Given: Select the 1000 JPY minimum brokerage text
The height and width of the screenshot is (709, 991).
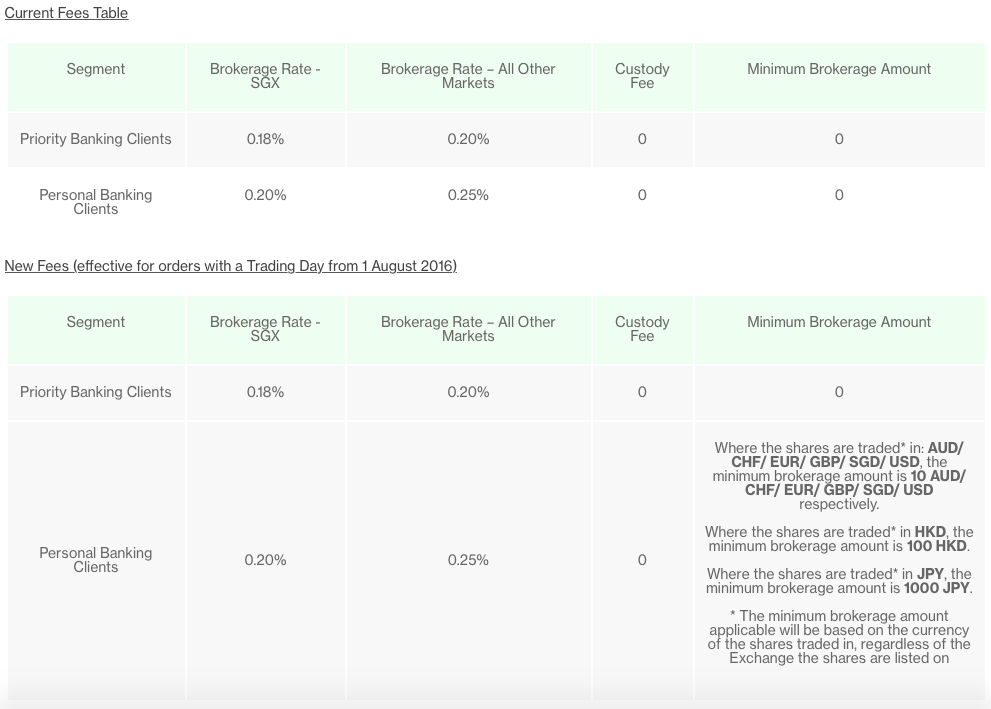Looking at the screenshot, I should point(936,588).
